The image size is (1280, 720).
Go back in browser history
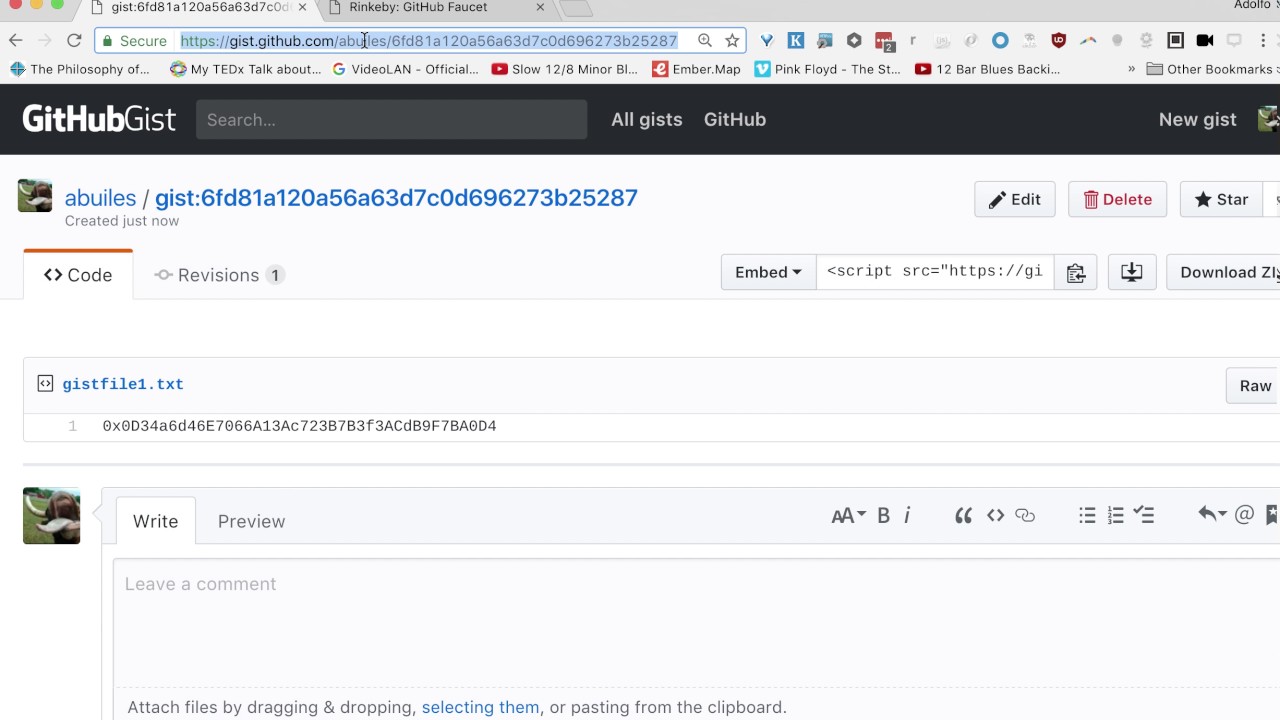(15, 40)
